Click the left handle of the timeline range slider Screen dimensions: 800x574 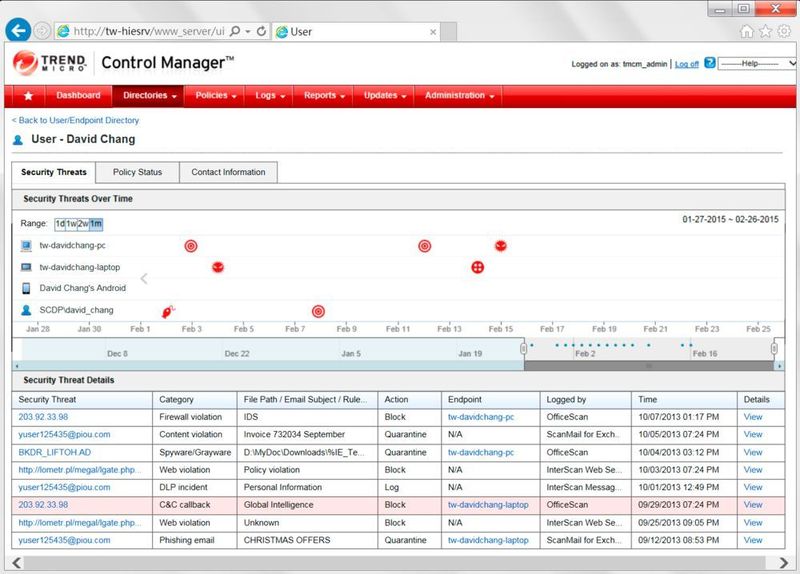tap(523, 348)
